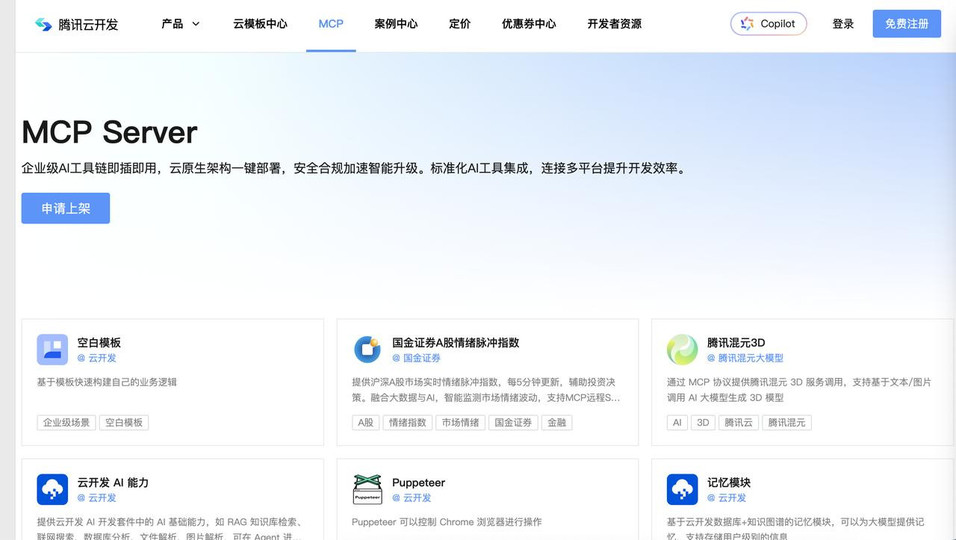Screen dimensions: 956x540
Task: Click @ 云开发 author under 记忆模块
Action: tap(726, 497)
